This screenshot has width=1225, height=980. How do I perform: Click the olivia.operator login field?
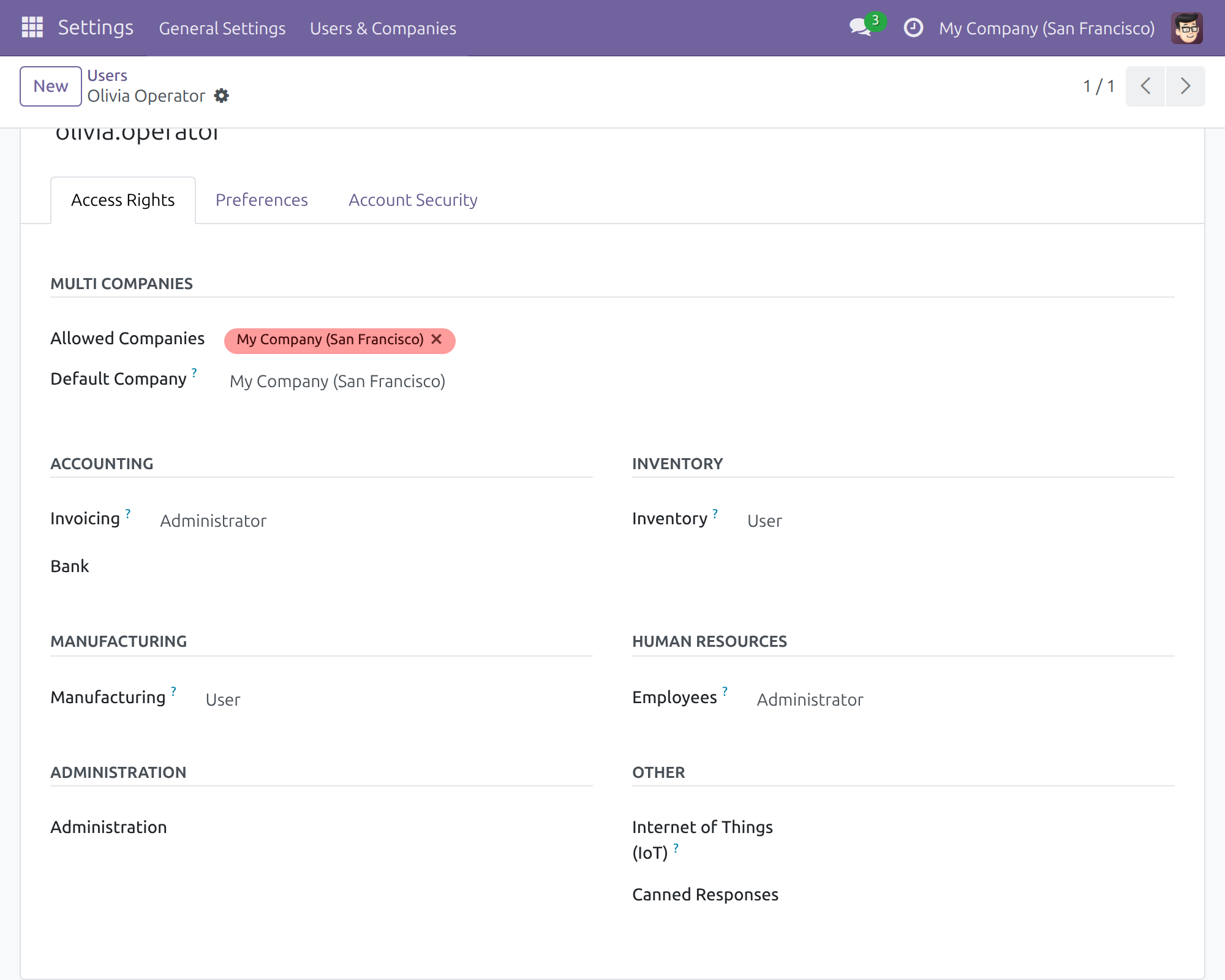pos(137,135)
